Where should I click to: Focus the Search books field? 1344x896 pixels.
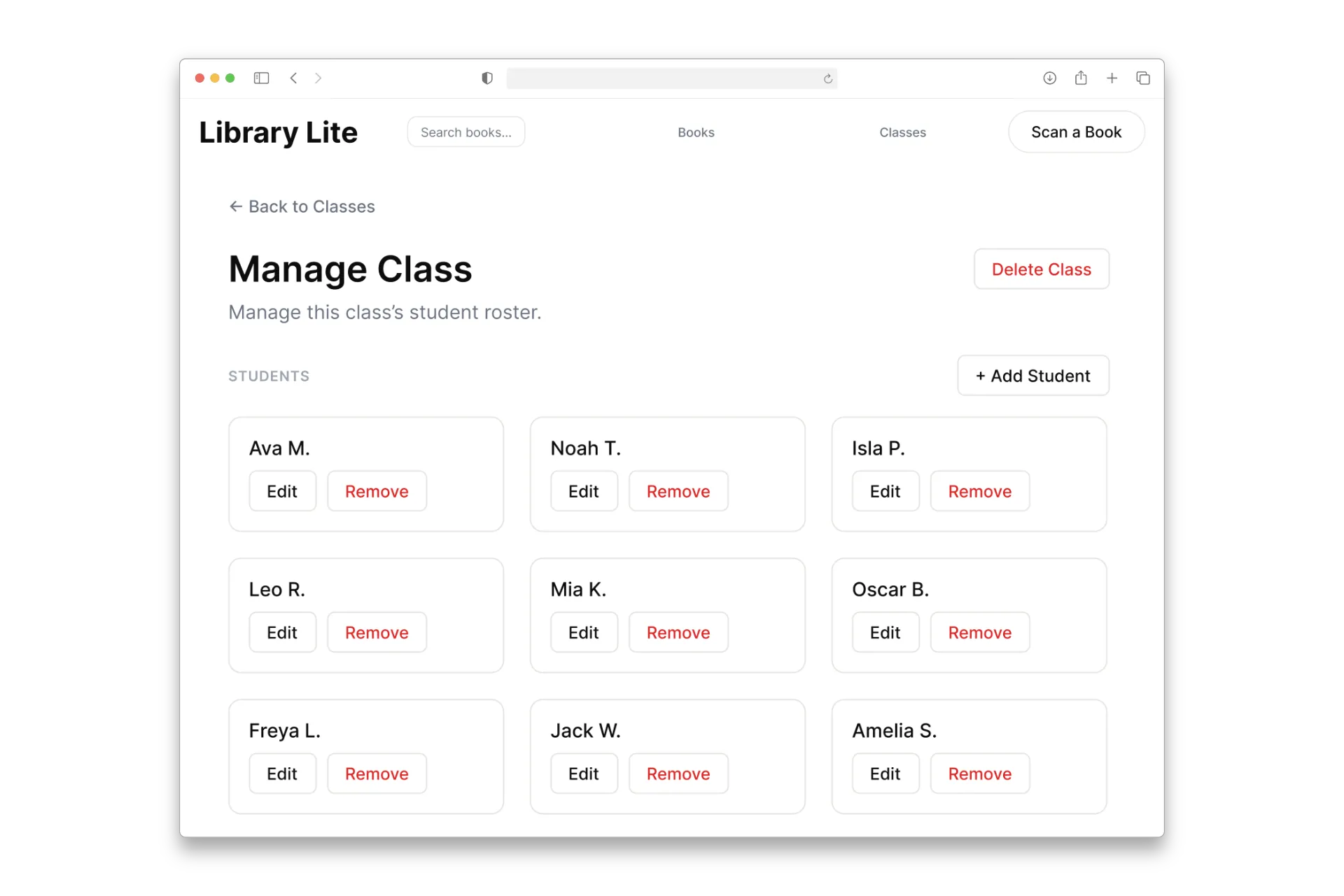tap(466, 132)
